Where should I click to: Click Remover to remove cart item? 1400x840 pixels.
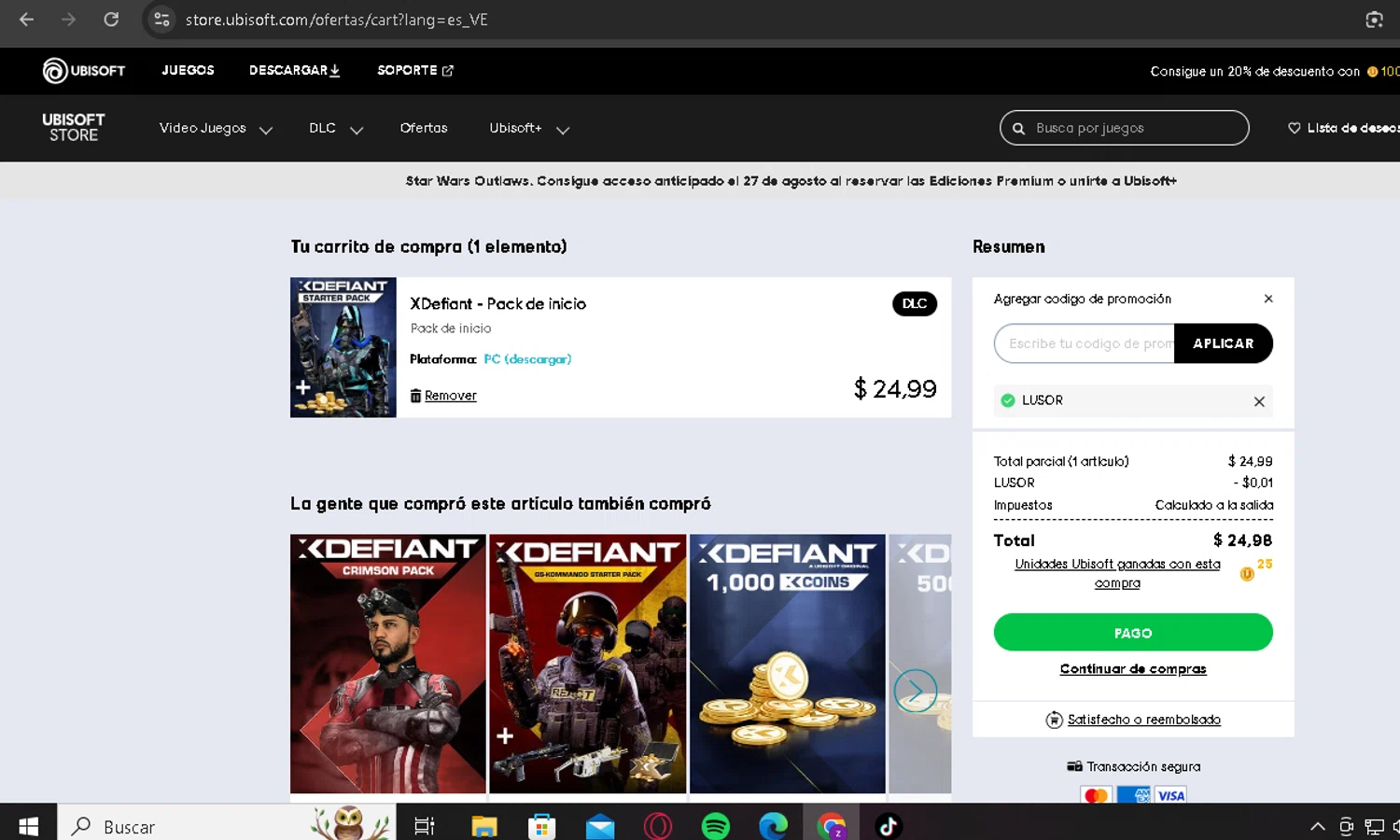point(451,396)
